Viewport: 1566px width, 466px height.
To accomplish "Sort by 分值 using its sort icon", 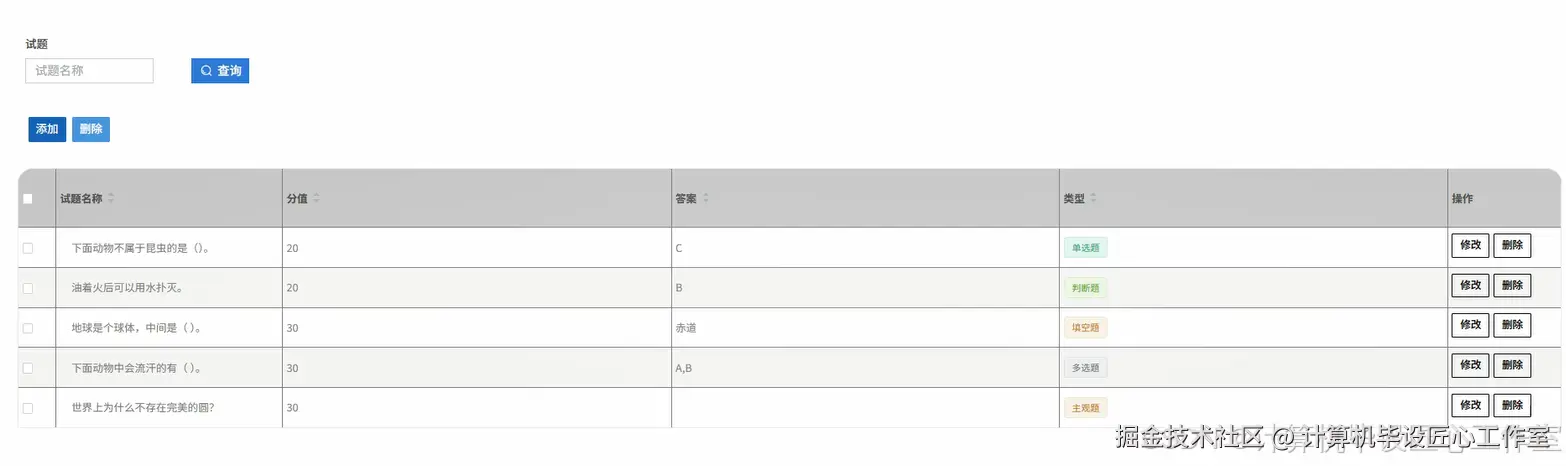I will pyautogui.click(x=316, y=199).
